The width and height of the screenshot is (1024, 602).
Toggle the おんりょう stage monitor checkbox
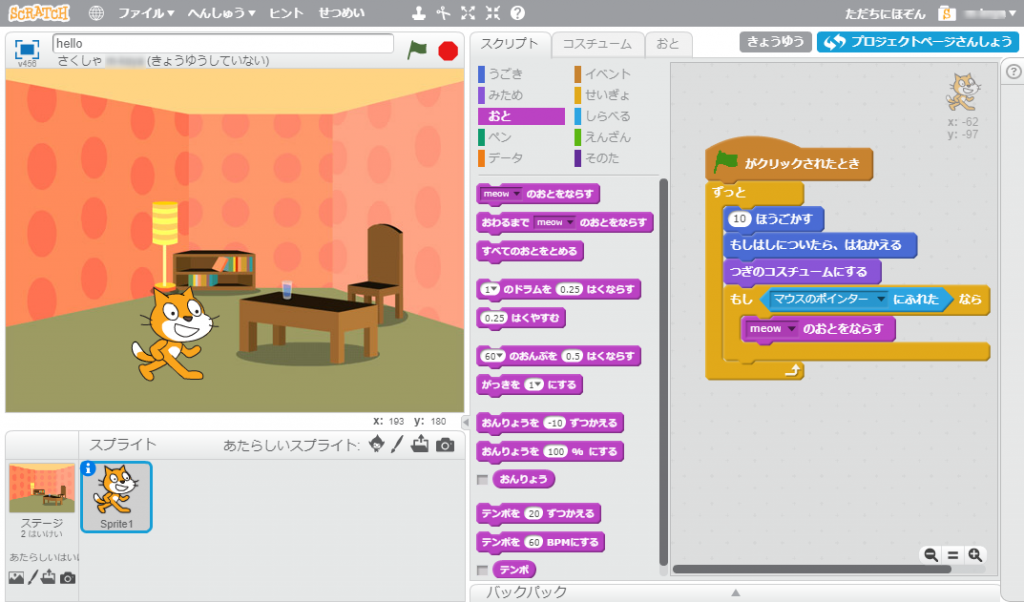pos(483,479)
